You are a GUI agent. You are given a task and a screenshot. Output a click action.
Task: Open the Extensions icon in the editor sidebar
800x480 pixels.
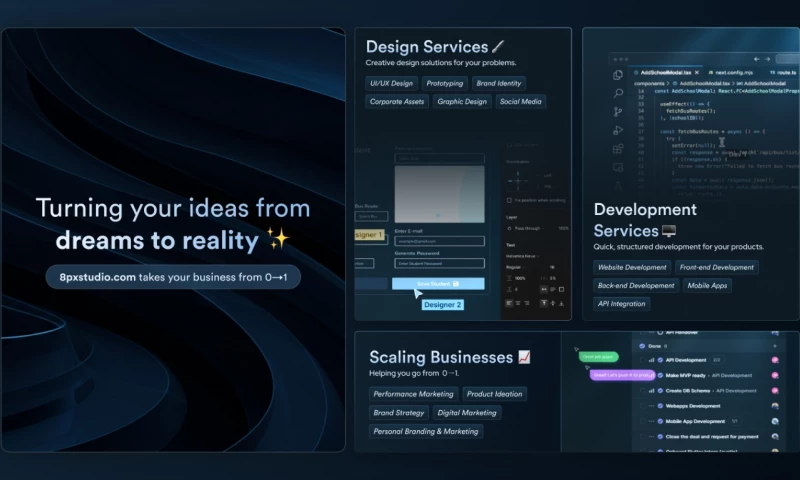[x=619, y=149]
